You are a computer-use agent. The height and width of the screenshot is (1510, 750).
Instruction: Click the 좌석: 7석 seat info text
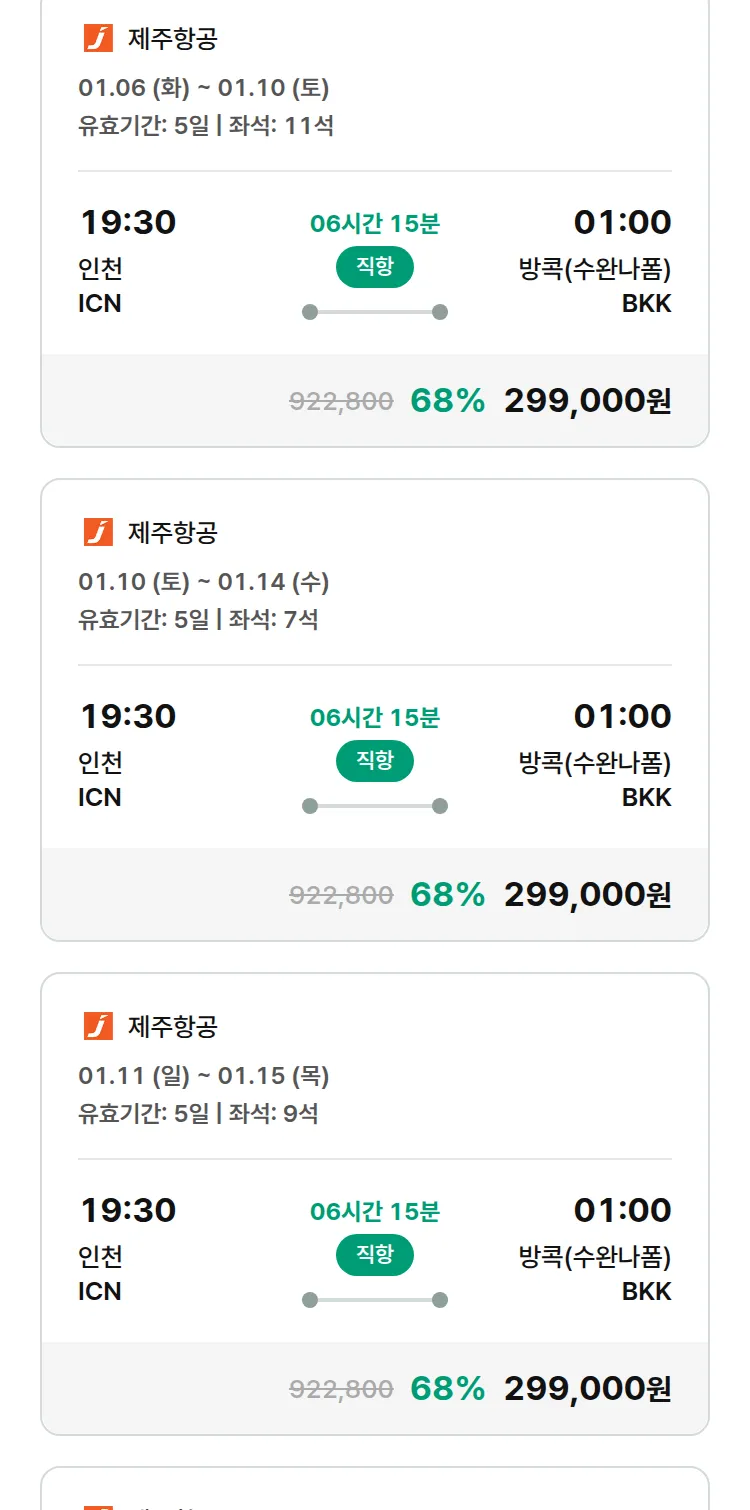click(x=273, y=620)
